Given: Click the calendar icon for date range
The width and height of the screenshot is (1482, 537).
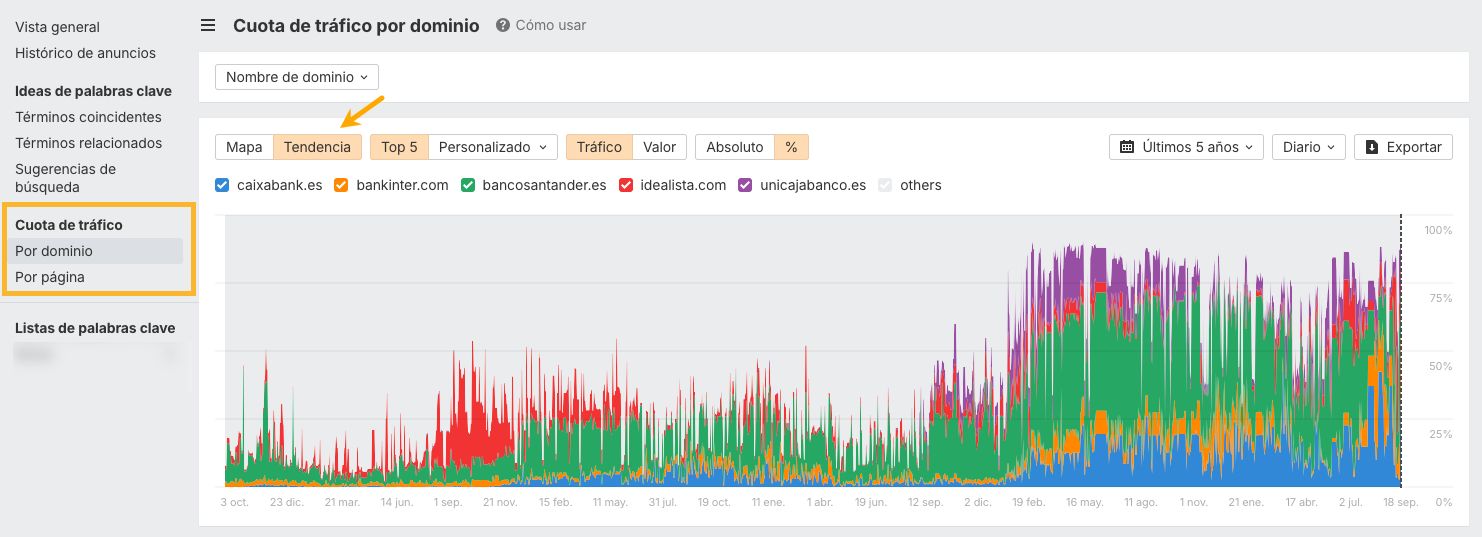Looking at the screenshot, I should (1126, 147).
